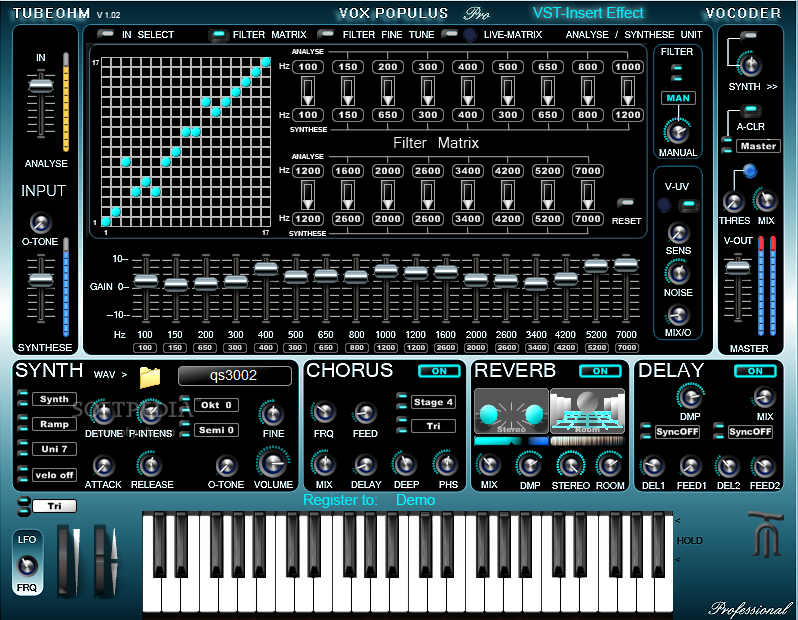Click the V-UV SENS knob

[678, 233]
